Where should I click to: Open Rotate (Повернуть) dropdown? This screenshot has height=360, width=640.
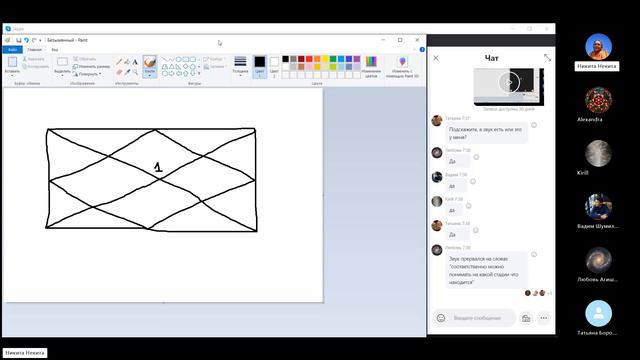click(x=87, y=74)
